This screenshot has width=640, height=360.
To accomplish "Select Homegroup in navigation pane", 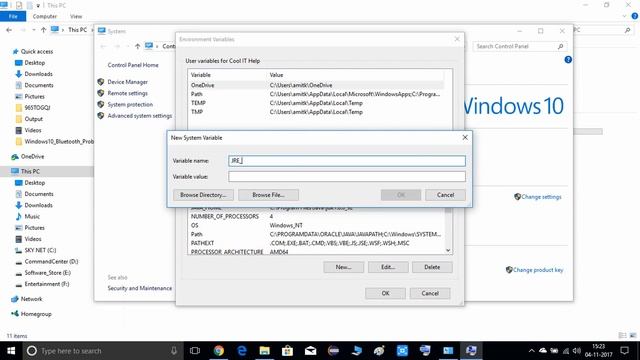I will pyautogui.click(x=36, y=314).
